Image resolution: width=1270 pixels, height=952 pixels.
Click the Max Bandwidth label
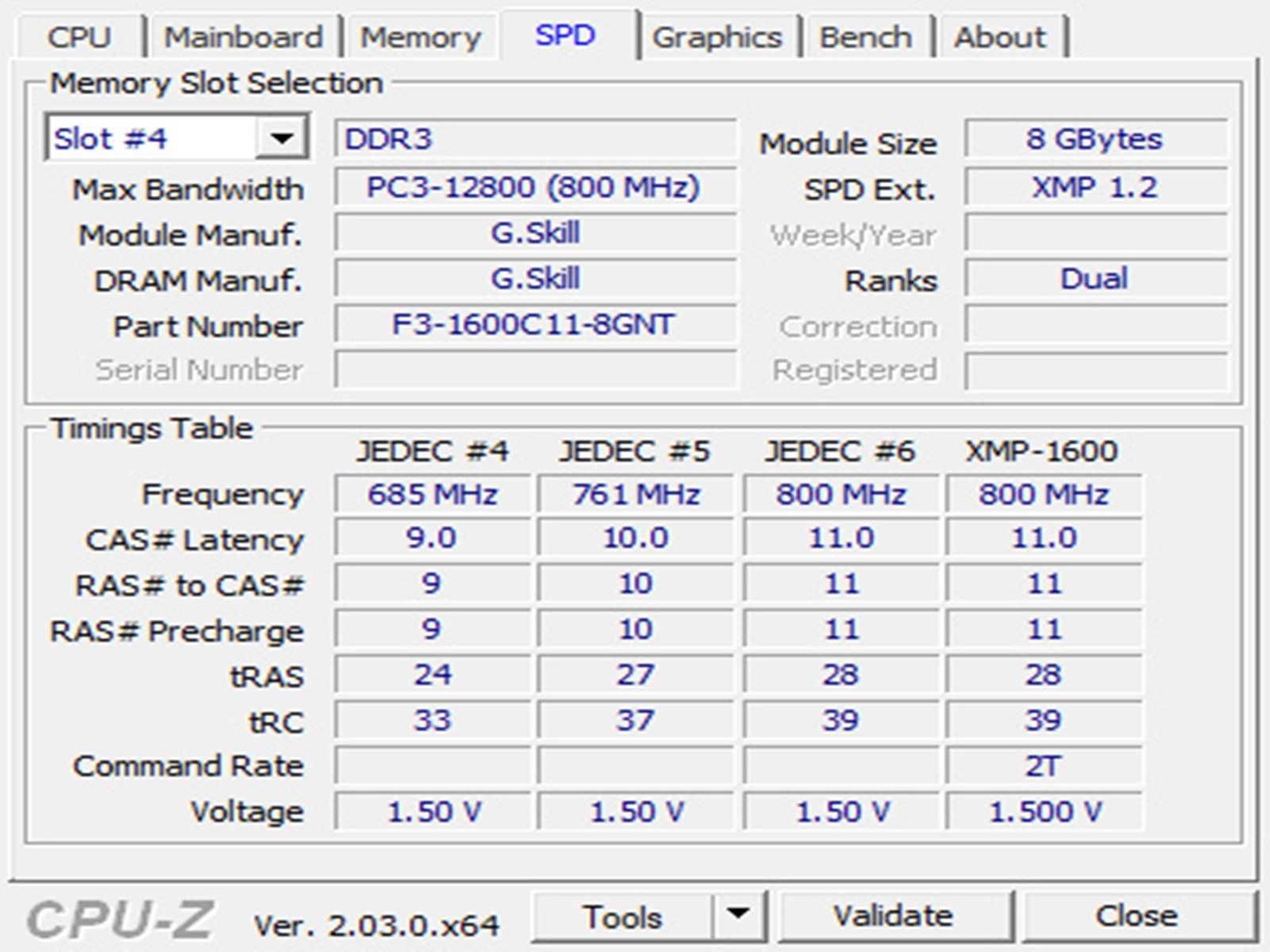(188, 190)
